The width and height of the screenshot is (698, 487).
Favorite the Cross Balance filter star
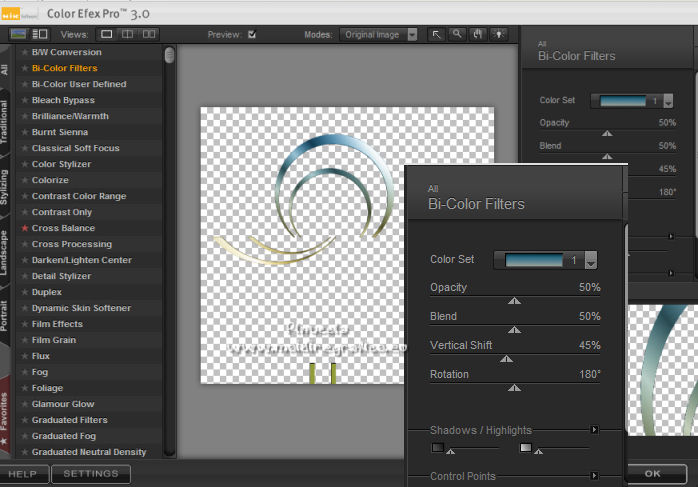pos(25,228)
